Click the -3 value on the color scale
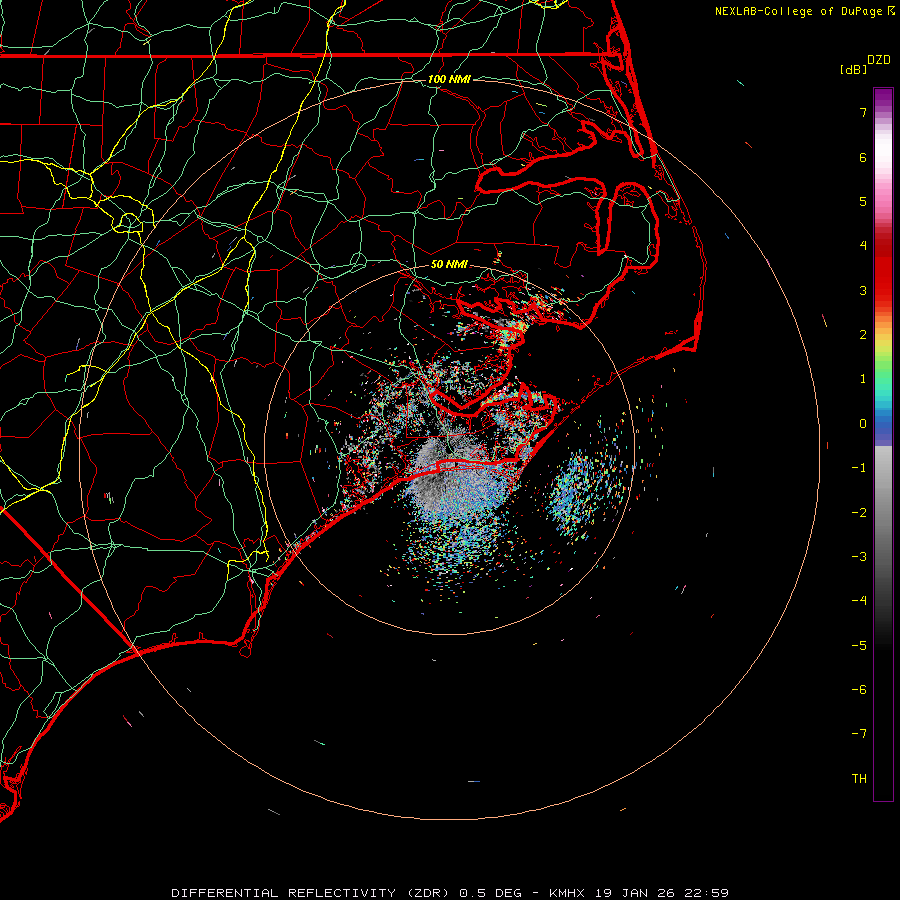900x900 pixels. click(859, 557)
